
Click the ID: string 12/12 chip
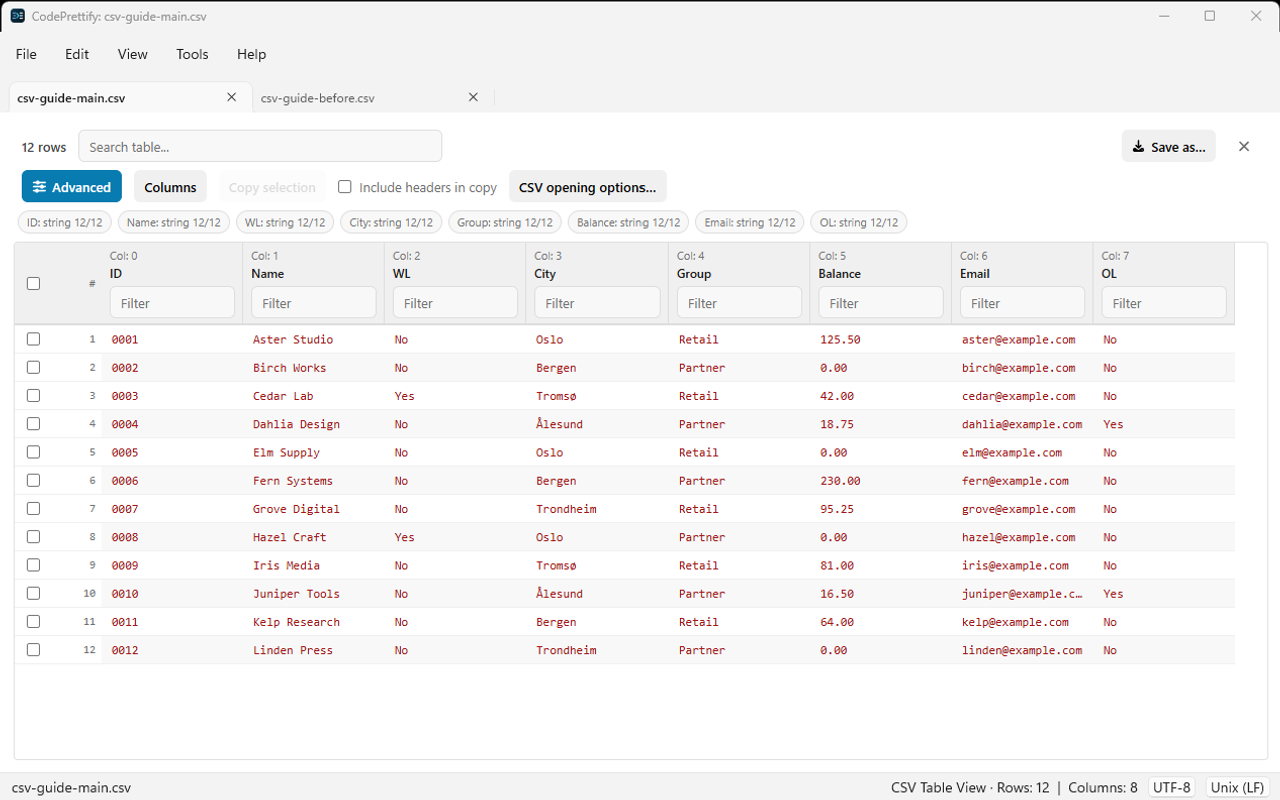pos(65,222)
